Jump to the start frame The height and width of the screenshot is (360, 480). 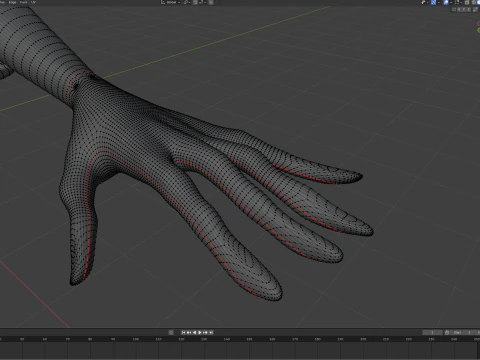pos(183,332)
